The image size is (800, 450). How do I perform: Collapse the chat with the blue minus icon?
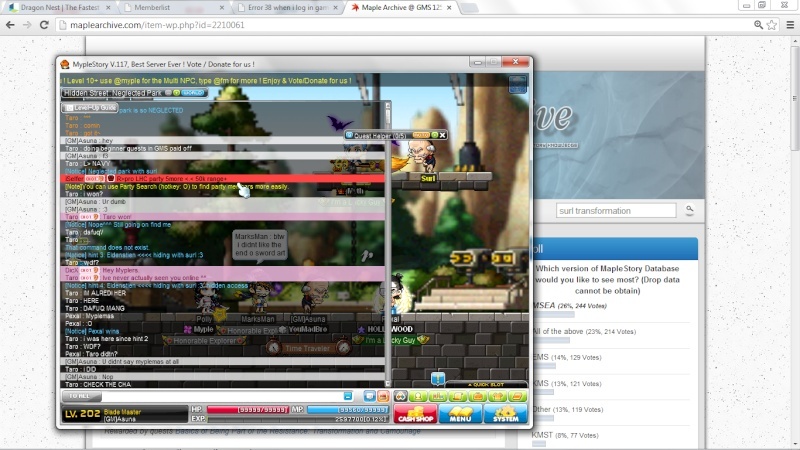pyautogui.click(x=348, y=396)
